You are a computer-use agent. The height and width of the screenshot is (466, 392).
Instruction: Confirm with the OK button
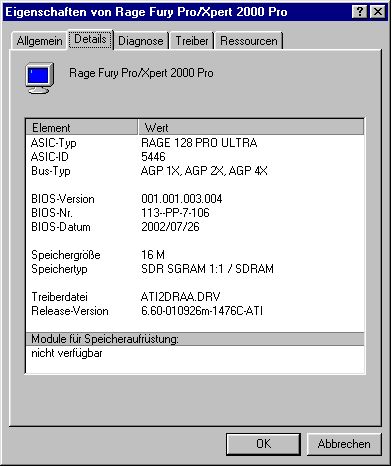[x=263, y=444]
